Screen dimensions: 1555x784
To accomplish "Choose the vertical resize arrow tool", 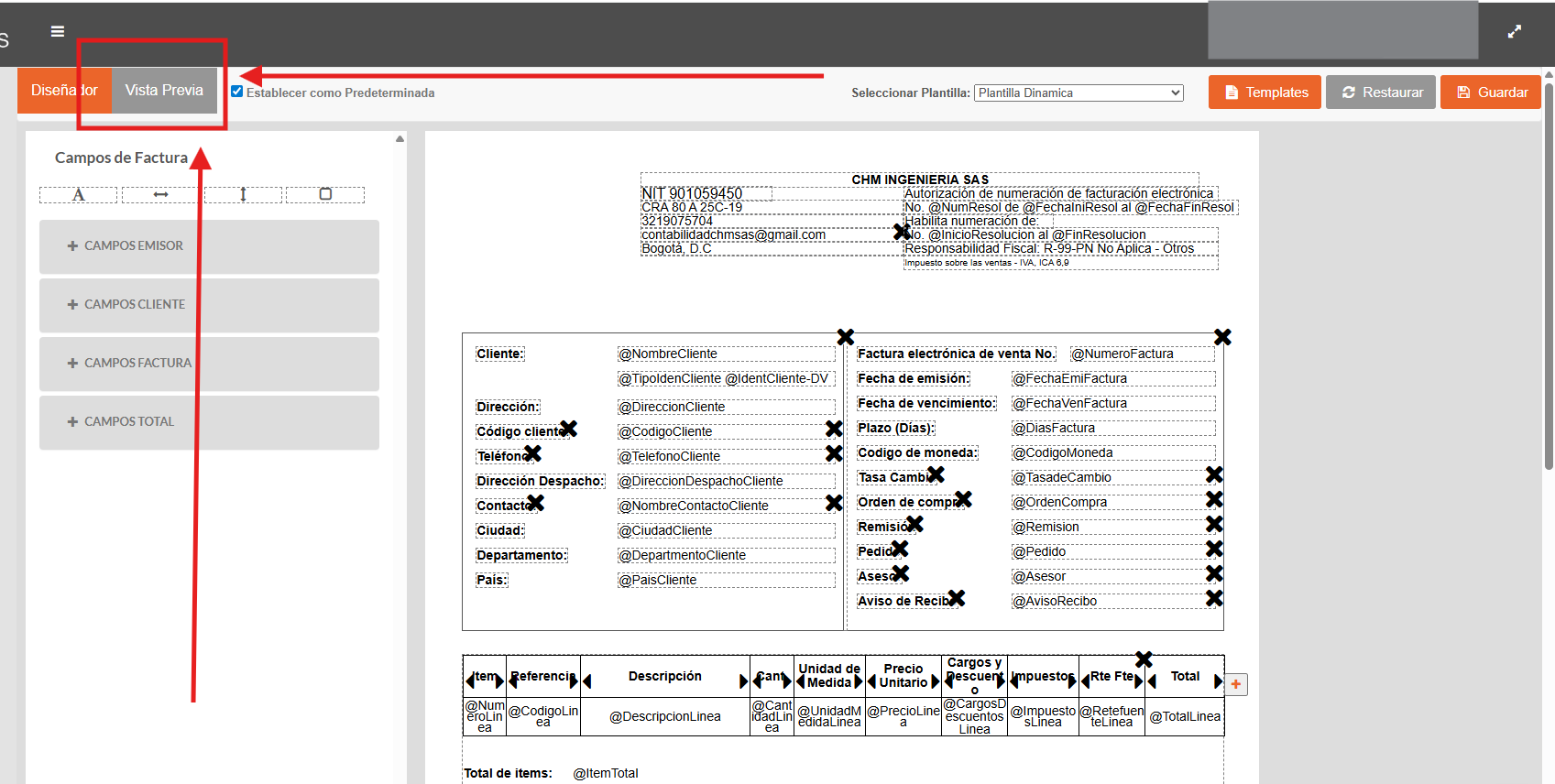I will point(243,194).
